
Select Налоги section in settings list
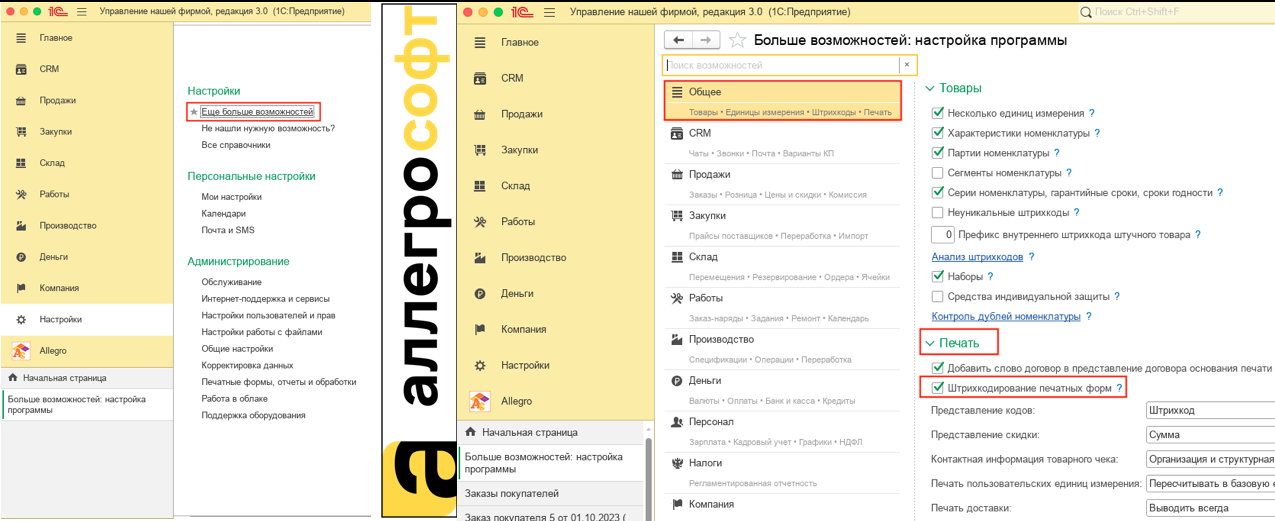tap(783, 473)
